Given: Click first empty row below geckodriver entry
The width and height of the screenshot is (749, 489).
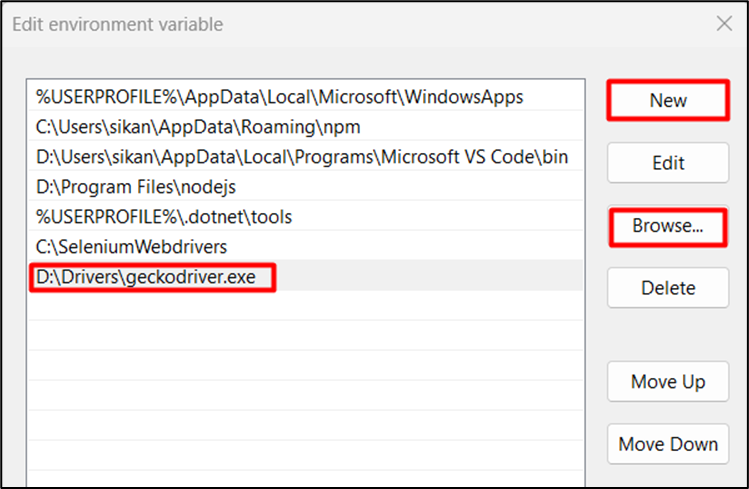Looking at the screenshot, I should tap(300, 306).
